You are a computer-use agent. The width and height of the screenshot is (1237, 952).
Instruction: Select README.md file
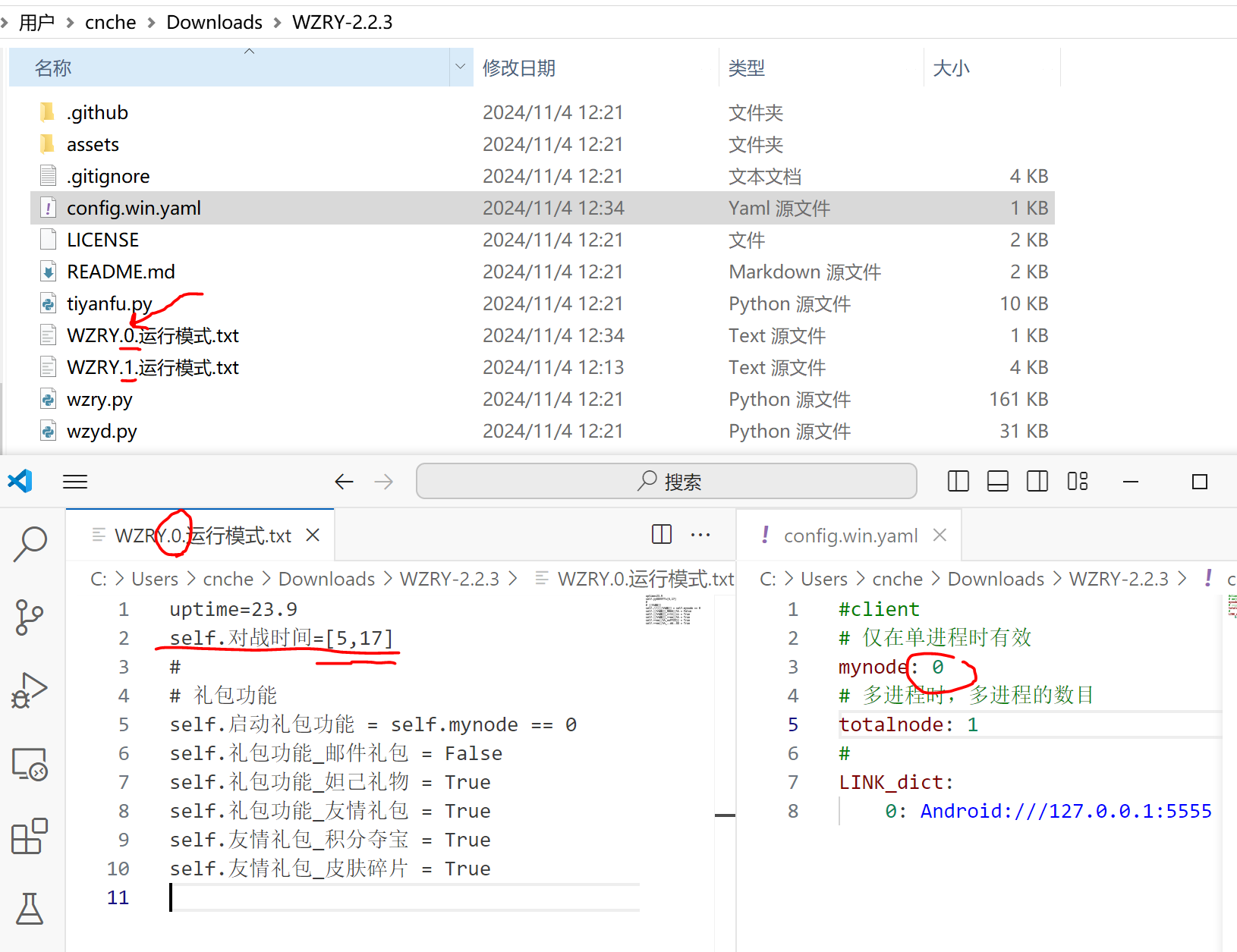(121, 272)
